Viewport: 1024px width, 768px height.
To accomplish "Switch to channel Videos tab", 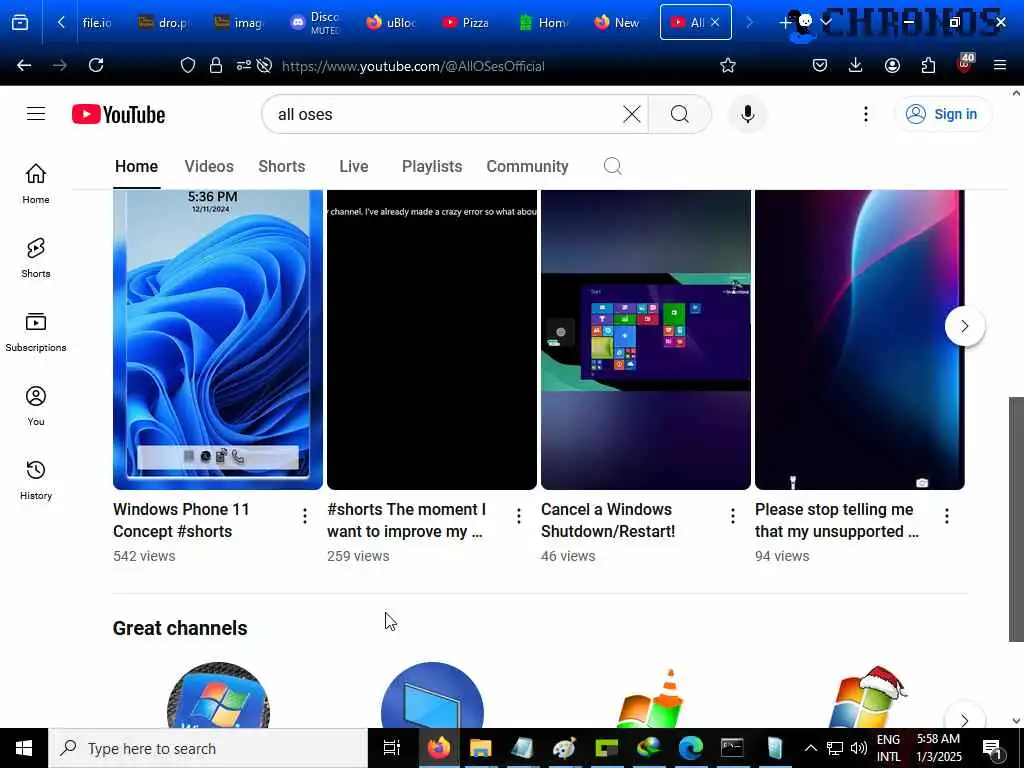I will tap(209, 167).
